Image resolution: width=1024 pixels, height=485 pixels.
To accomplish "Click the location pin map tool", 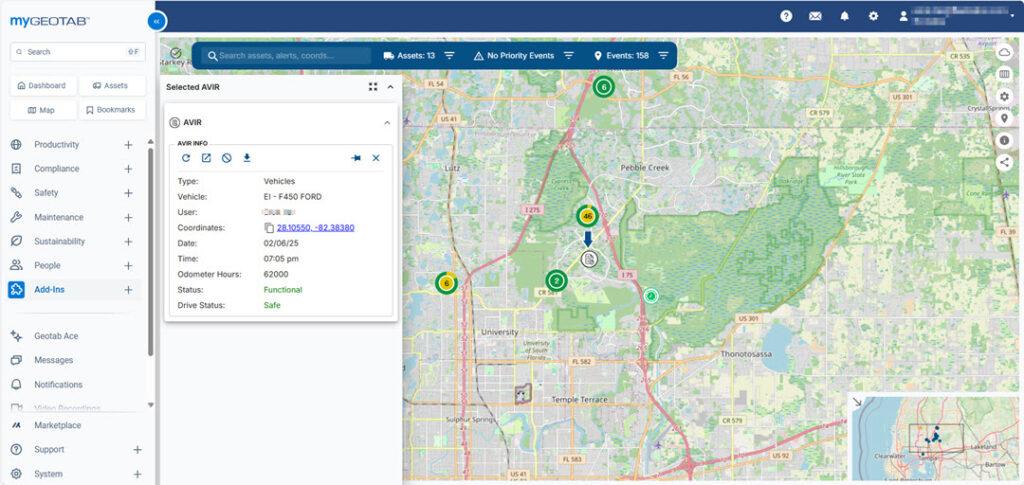I will (1004, 118).
